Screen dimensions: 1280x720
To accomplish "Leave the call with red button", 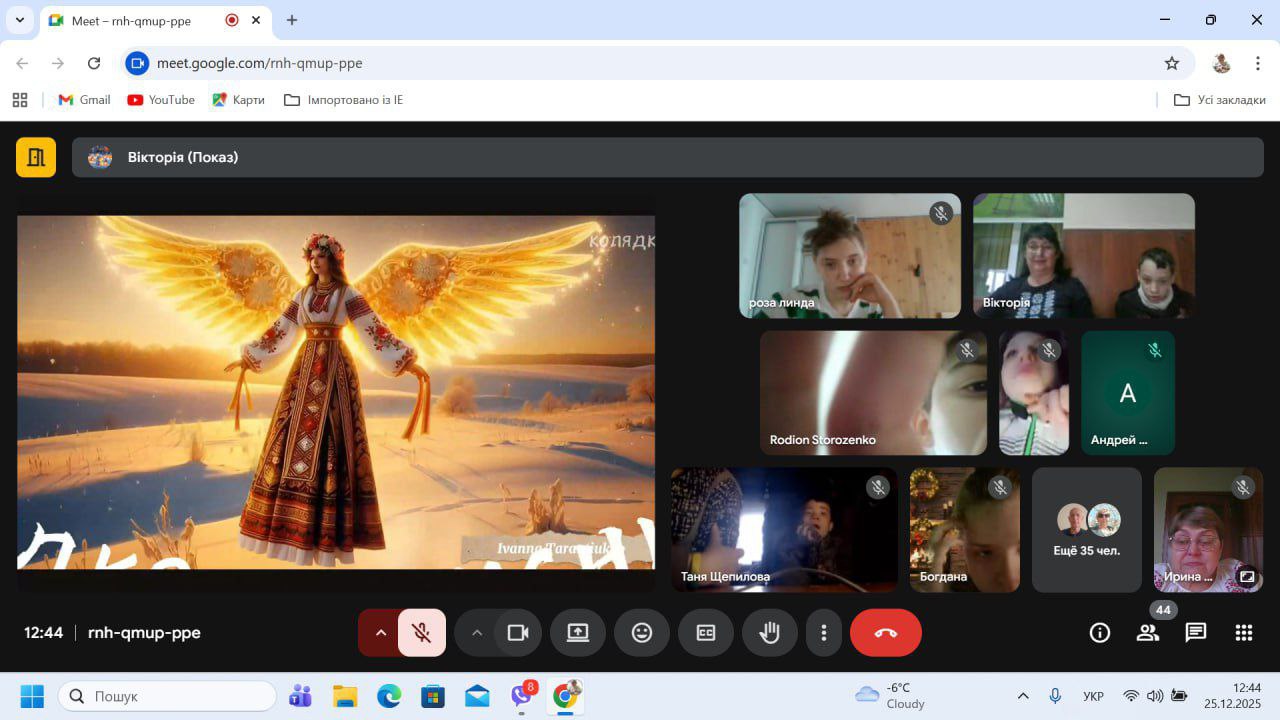I will (885, 633).
